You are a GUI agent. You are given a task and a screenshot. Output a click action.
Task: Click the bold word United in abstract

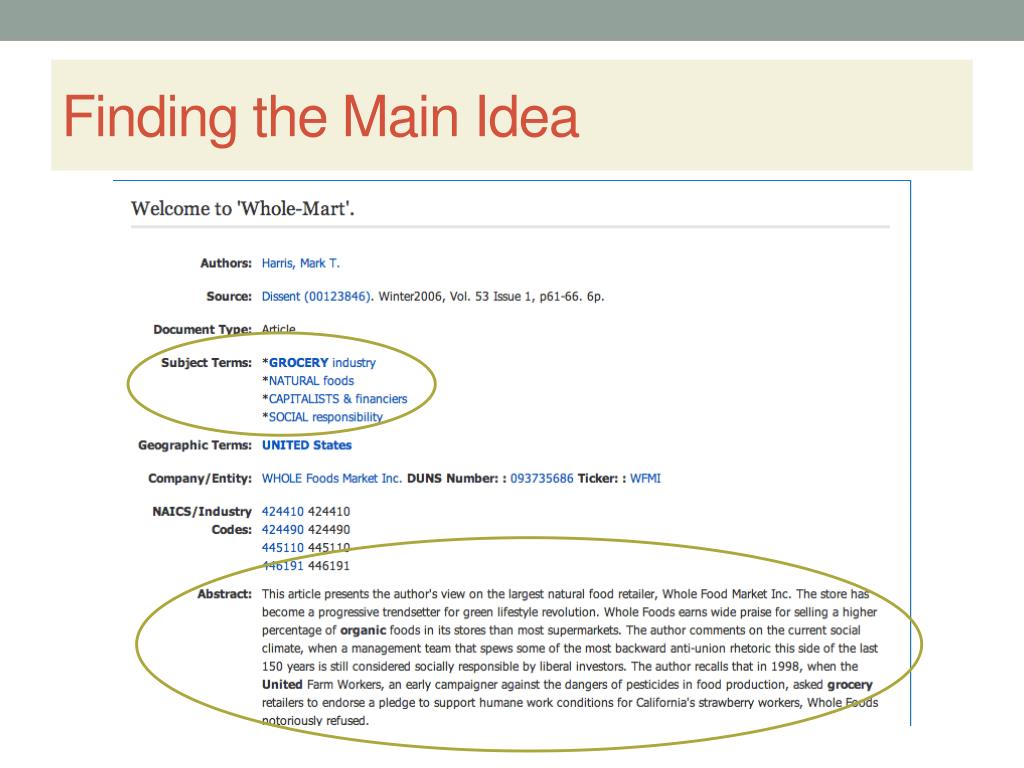282,684
